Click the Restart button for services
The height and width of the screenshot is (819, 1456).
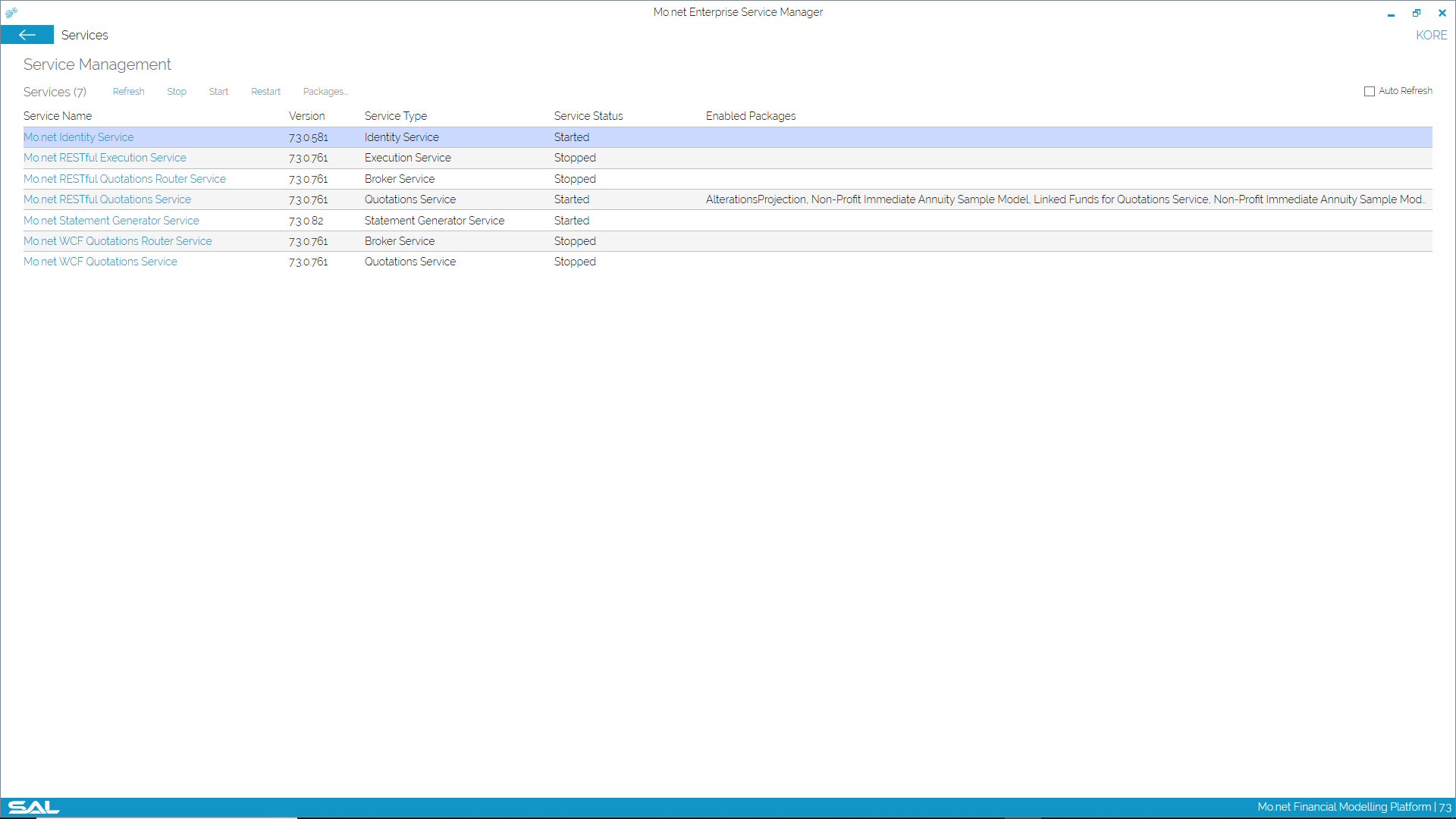(266, 91)
